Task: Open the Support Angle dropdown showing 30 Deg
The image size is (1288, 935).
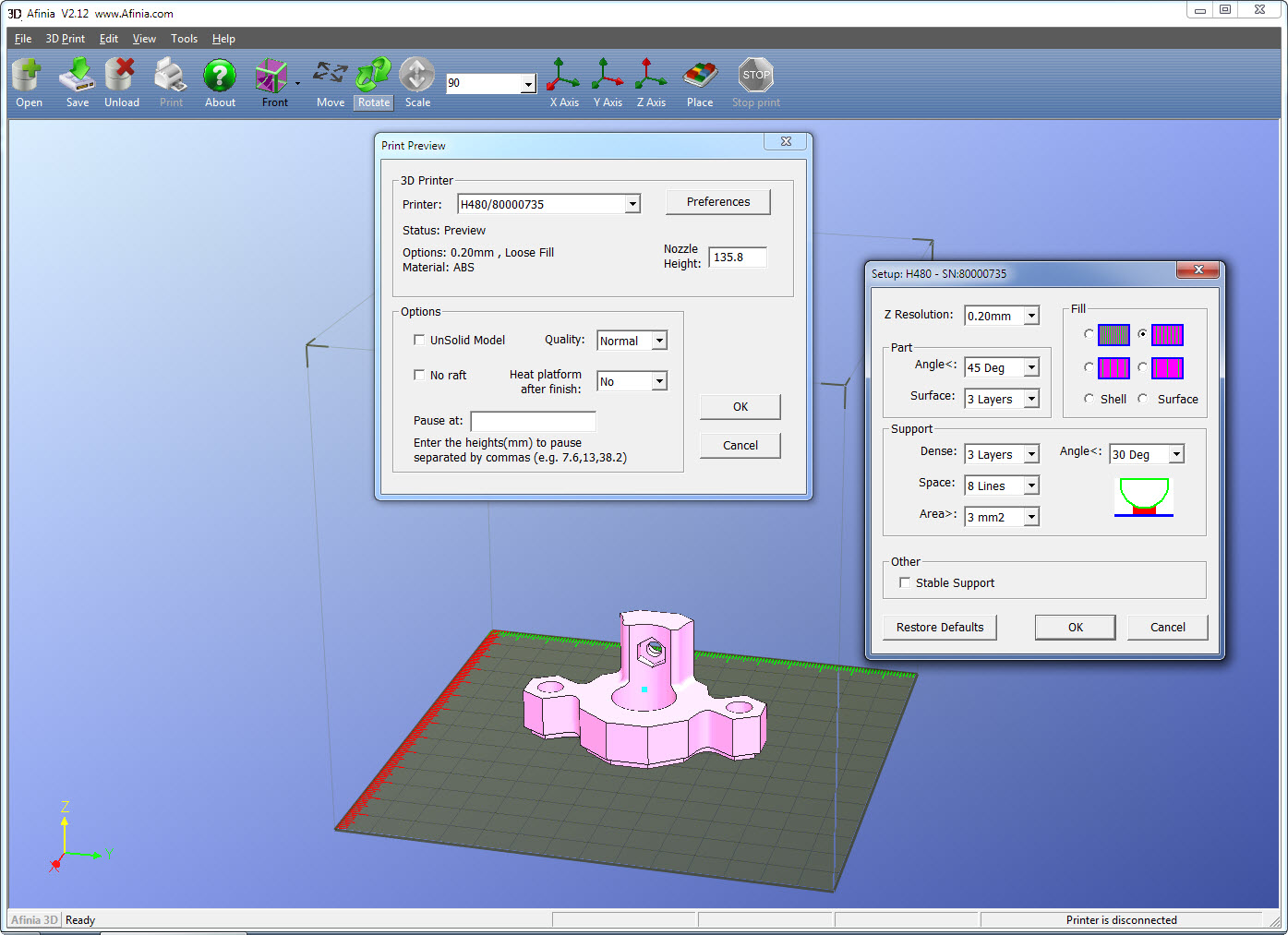Action: [x=1176, y=454]
